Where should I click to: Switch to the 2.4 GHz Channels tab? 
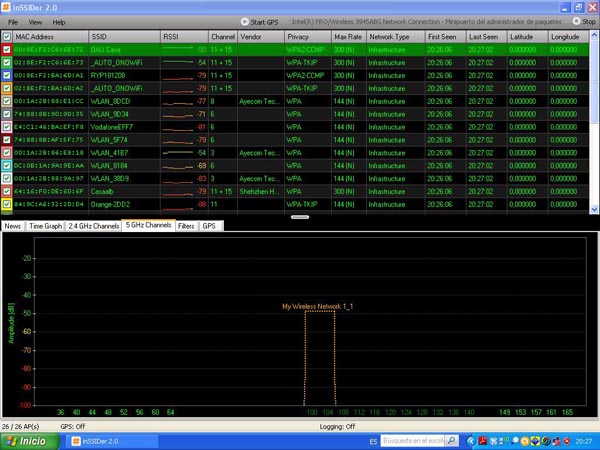coord(94,226)
